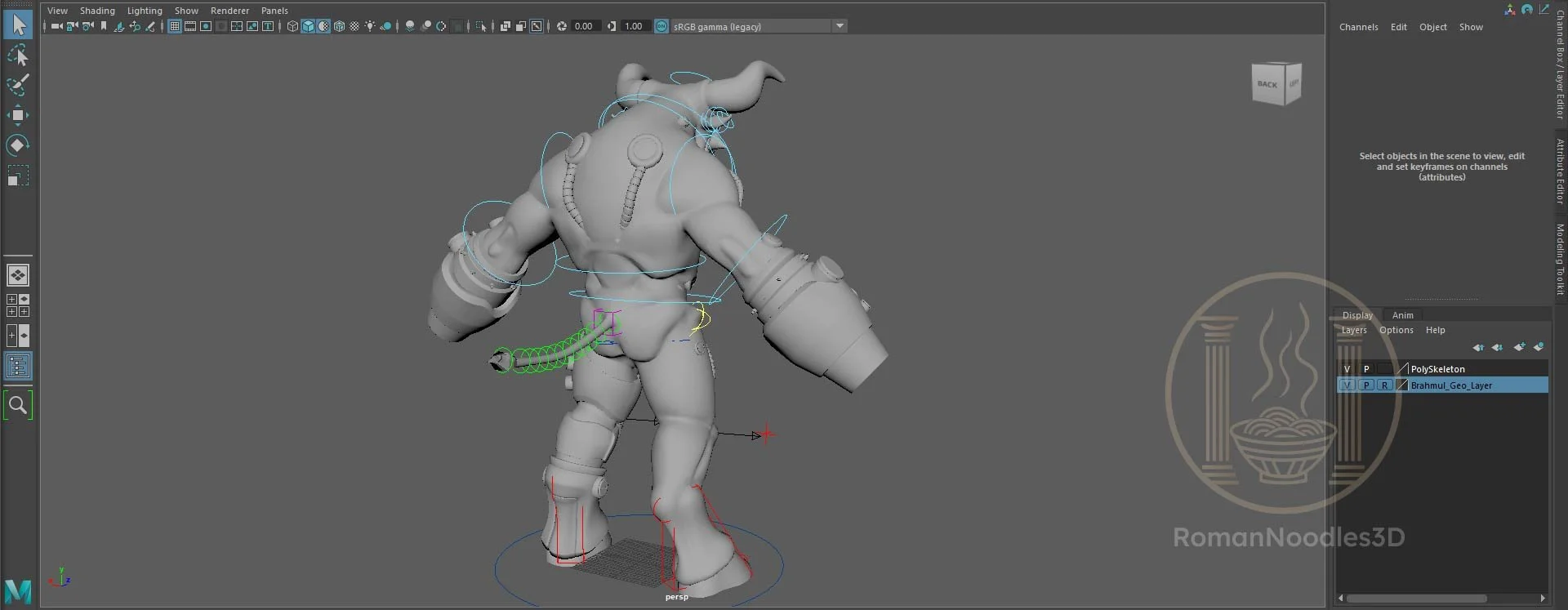
Task: Toggle the R reference state on Brahmul_Geo_Layer
Action: 1384,385
